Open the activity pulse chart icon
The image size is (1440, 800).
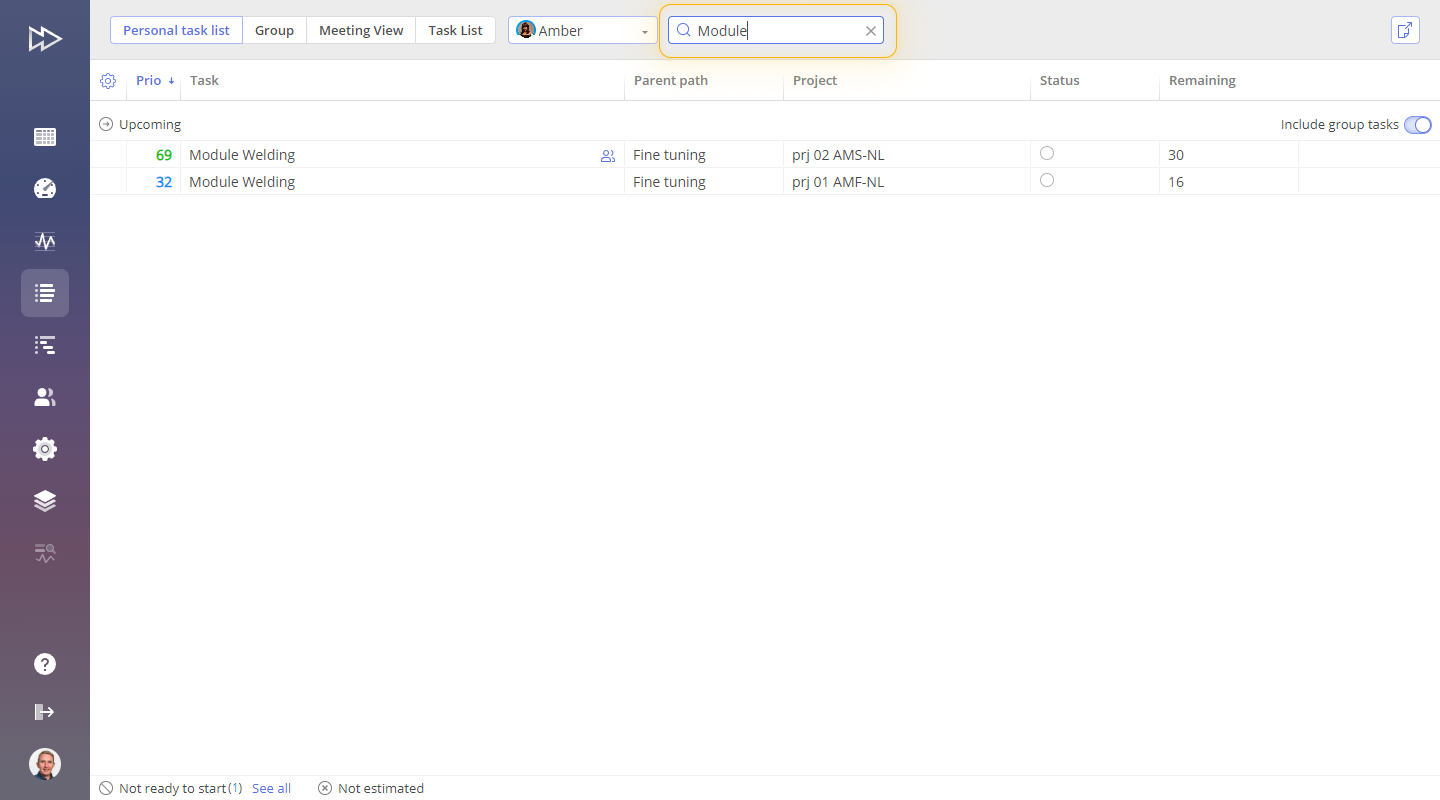(45, 241)
